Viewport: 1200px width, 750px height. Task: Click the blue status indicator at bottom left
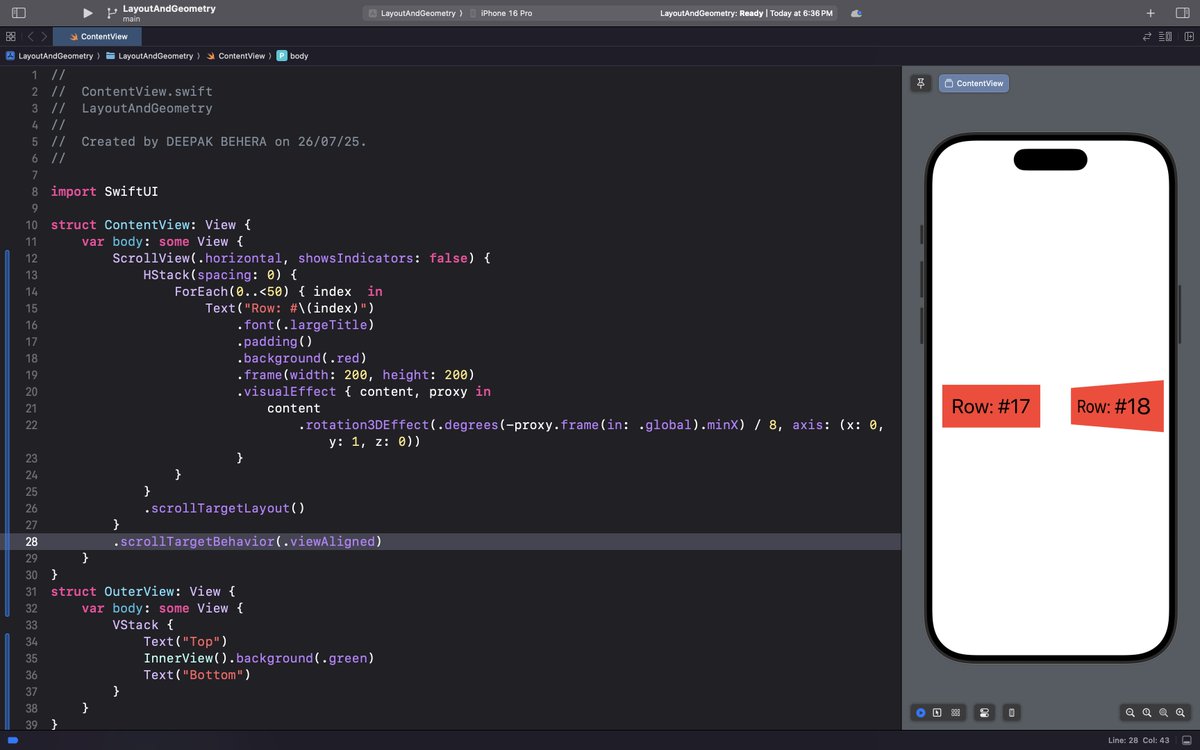tap(13, 740)
